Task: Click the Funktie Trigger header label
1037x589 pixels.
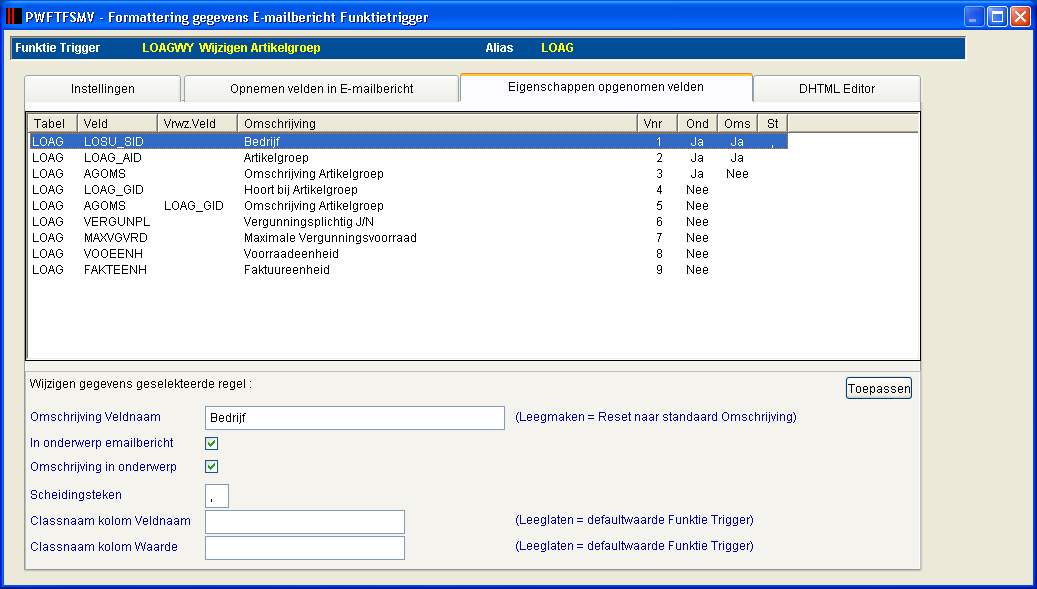Action: [x=58, y=48]
